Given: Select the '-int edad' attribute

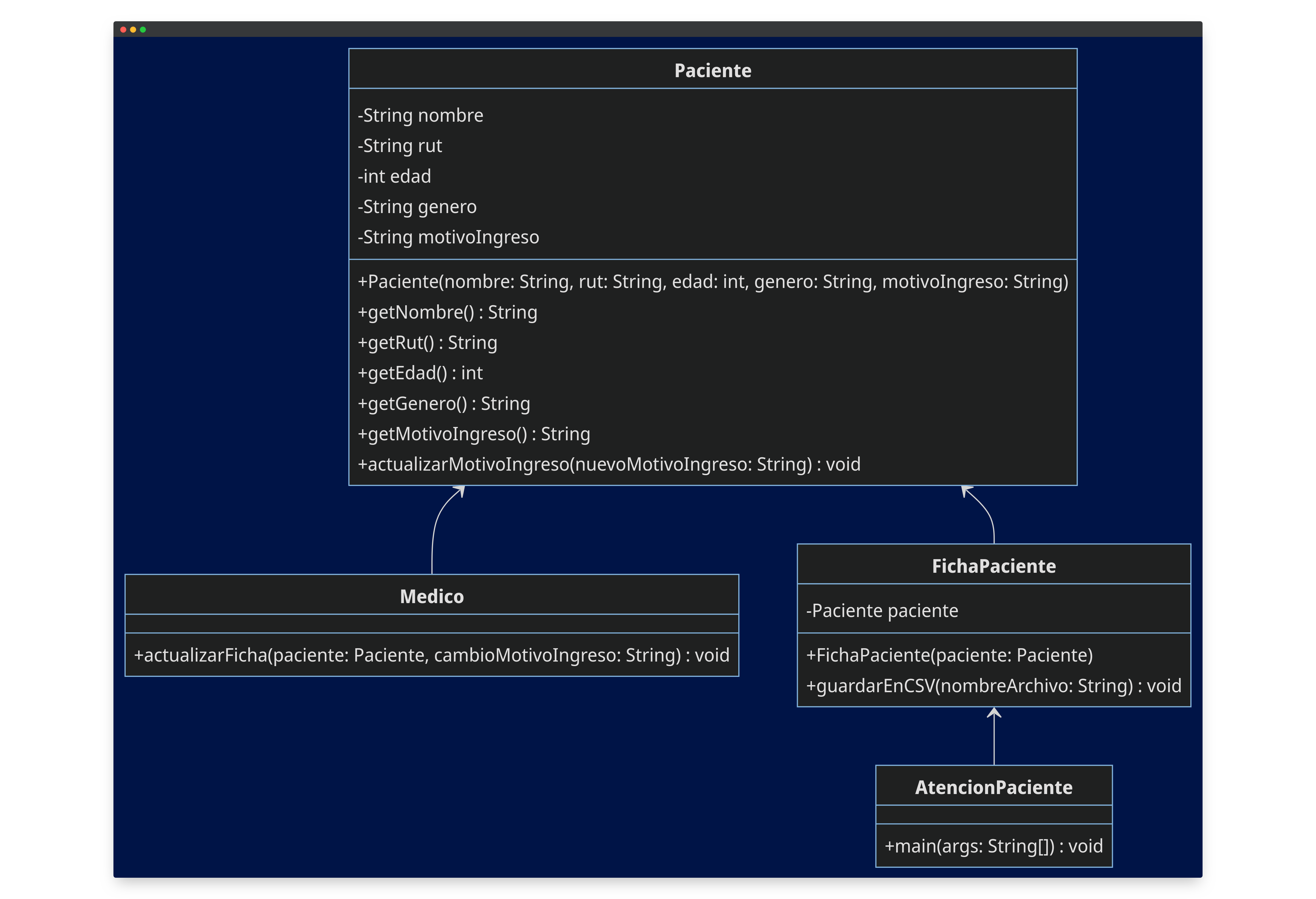Looking at the screenshot, I should point(394,176).
